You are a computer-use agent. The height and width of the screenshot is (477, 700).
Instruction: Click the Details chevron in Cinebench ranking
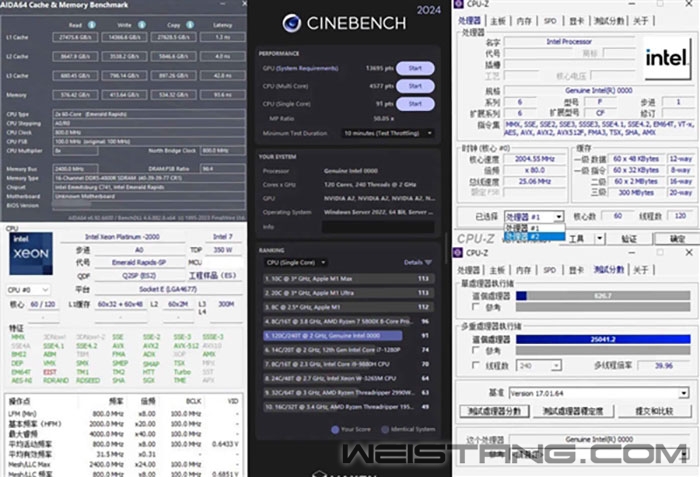(x=429, y=263)
